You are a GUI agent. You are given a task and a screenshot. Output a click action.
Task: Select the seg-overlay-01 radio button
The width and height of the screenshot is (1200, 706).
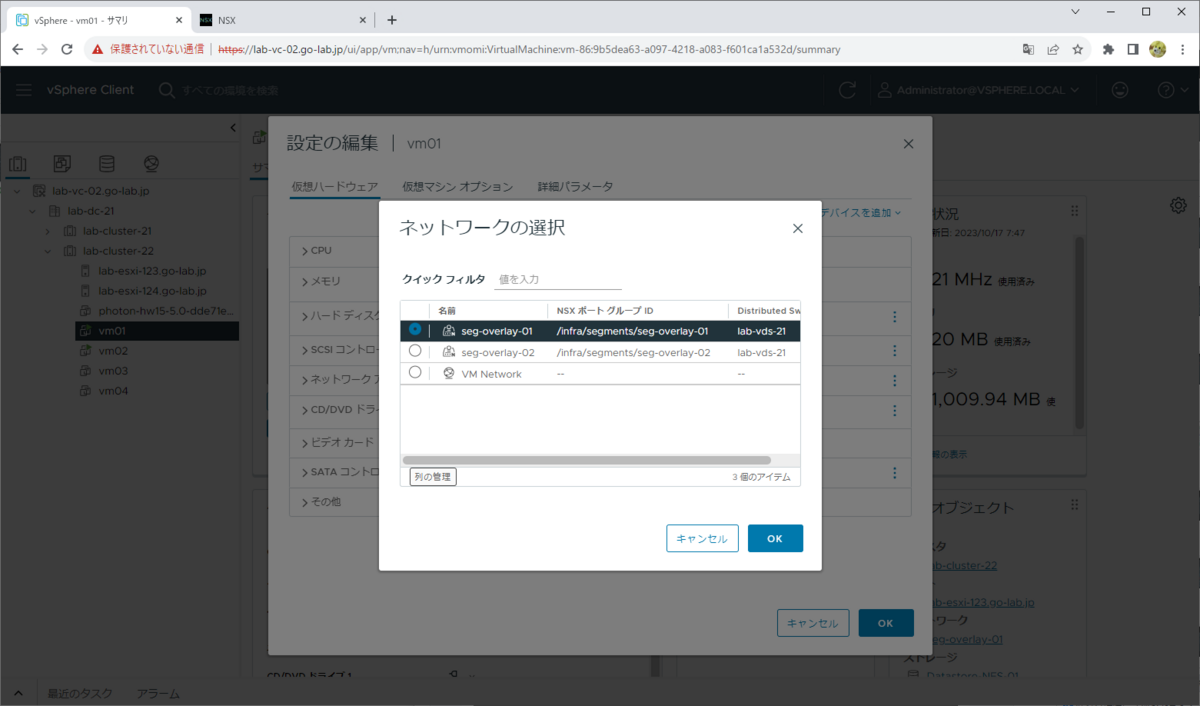[x=415, y=329]
